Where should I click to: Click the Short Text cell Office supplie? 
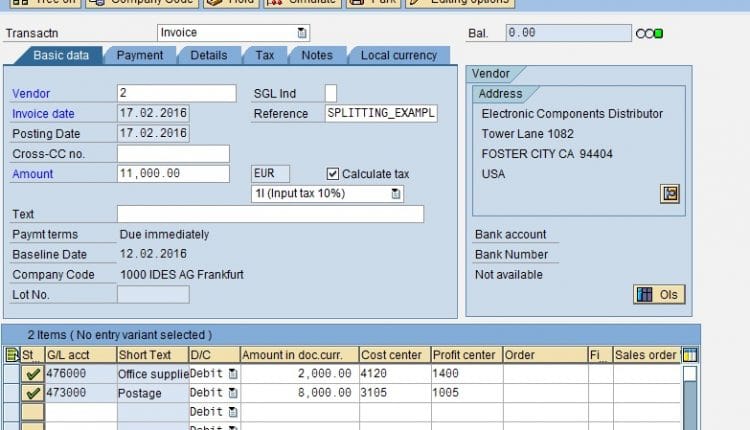(153, 374)
